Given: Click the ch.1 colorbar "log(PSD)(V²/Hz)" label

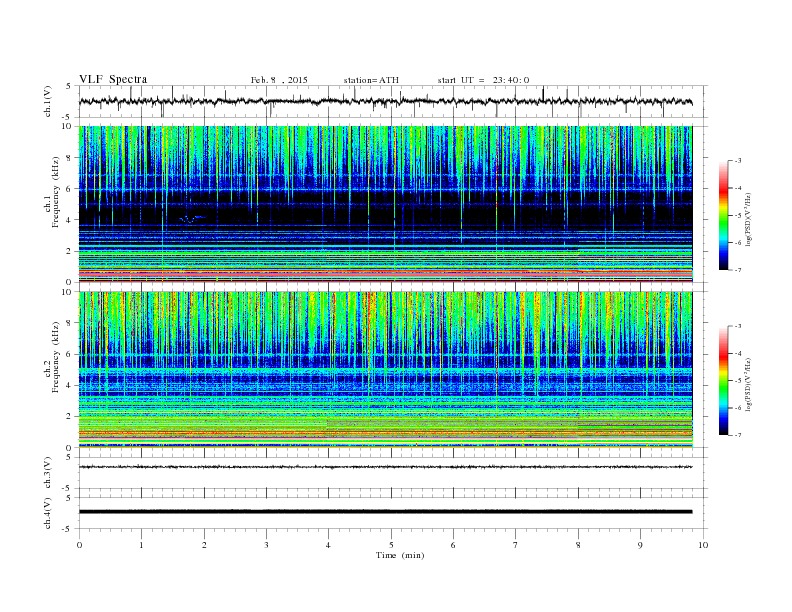Looking at the screenshot, I should 749,219.
